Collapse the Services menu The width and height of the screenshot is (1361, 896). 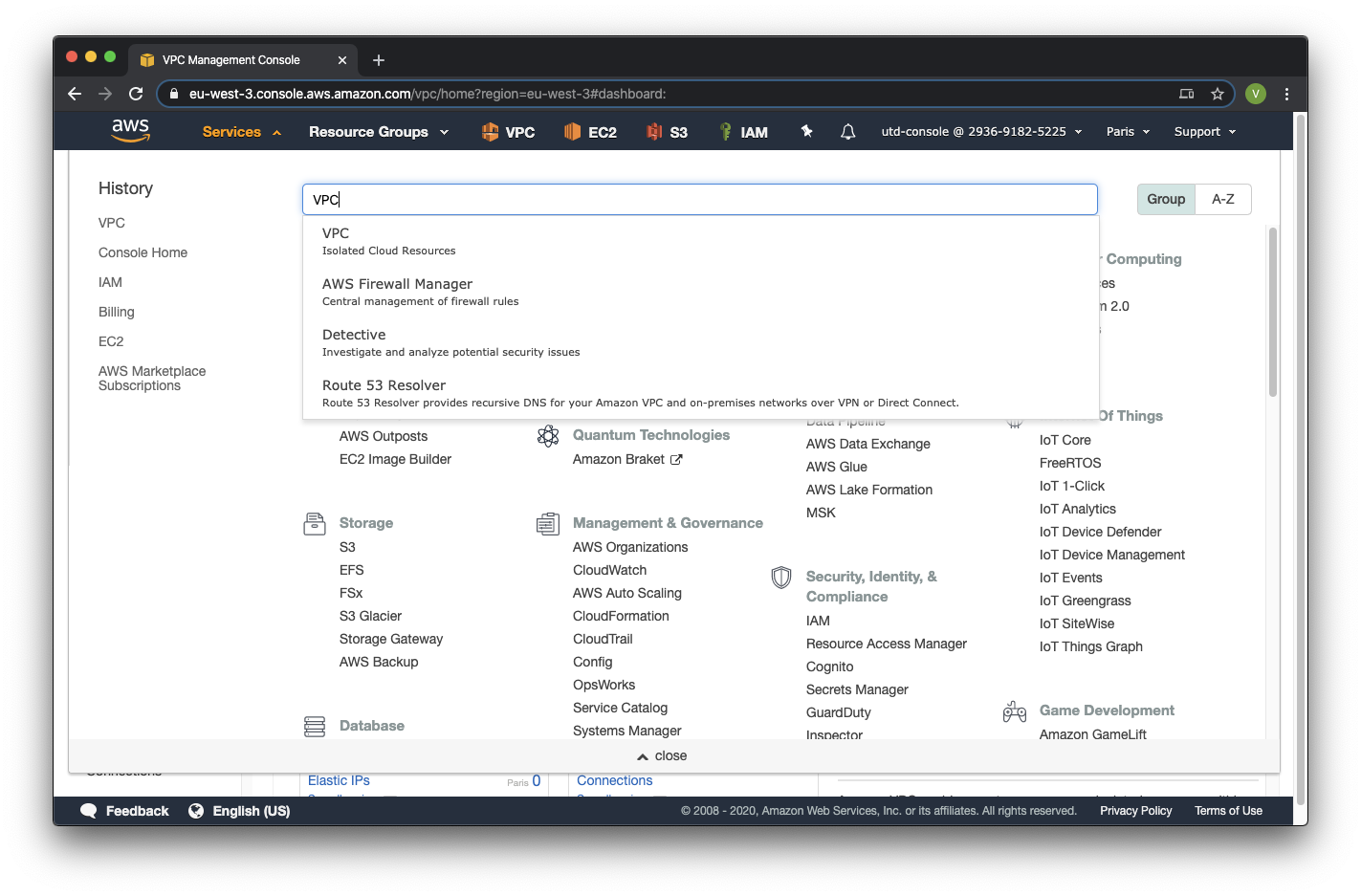click(x=241, y=132)
